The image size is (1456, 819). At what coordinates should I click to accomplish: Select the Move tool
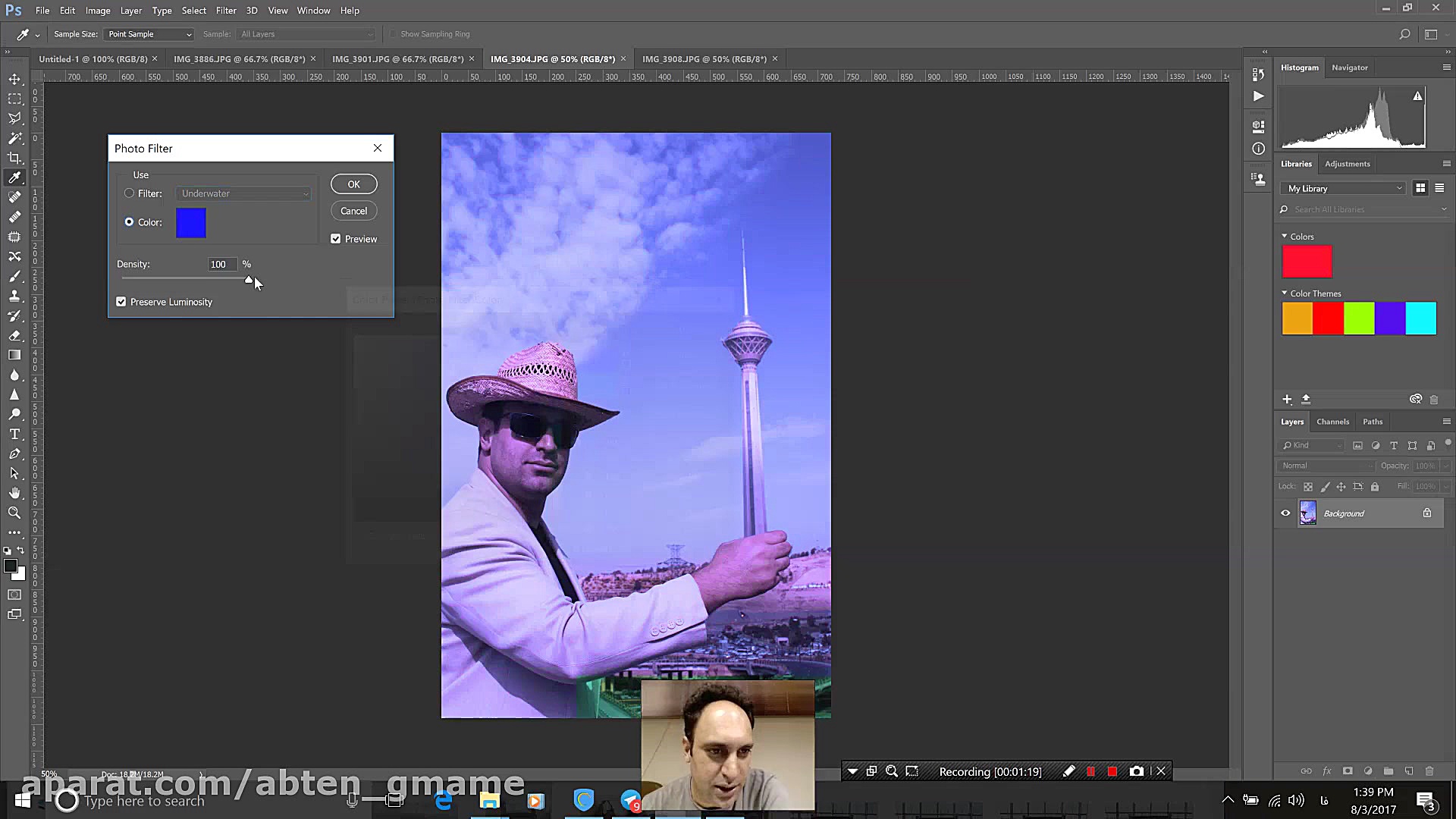14,79
